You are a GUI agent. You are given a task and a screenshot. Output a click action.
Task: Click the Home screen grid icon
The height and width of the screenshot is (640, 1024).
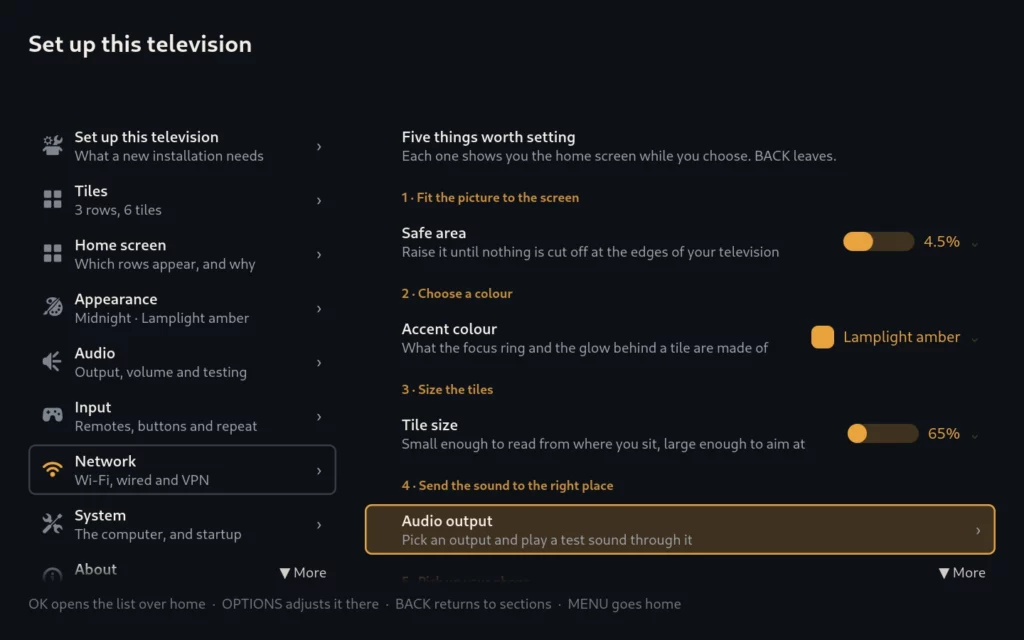52,253
